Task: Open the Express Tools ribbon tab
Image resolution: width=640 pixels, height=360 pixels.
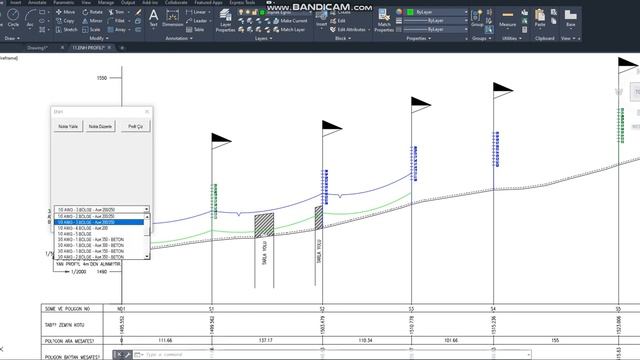Action: pos(242,2)
